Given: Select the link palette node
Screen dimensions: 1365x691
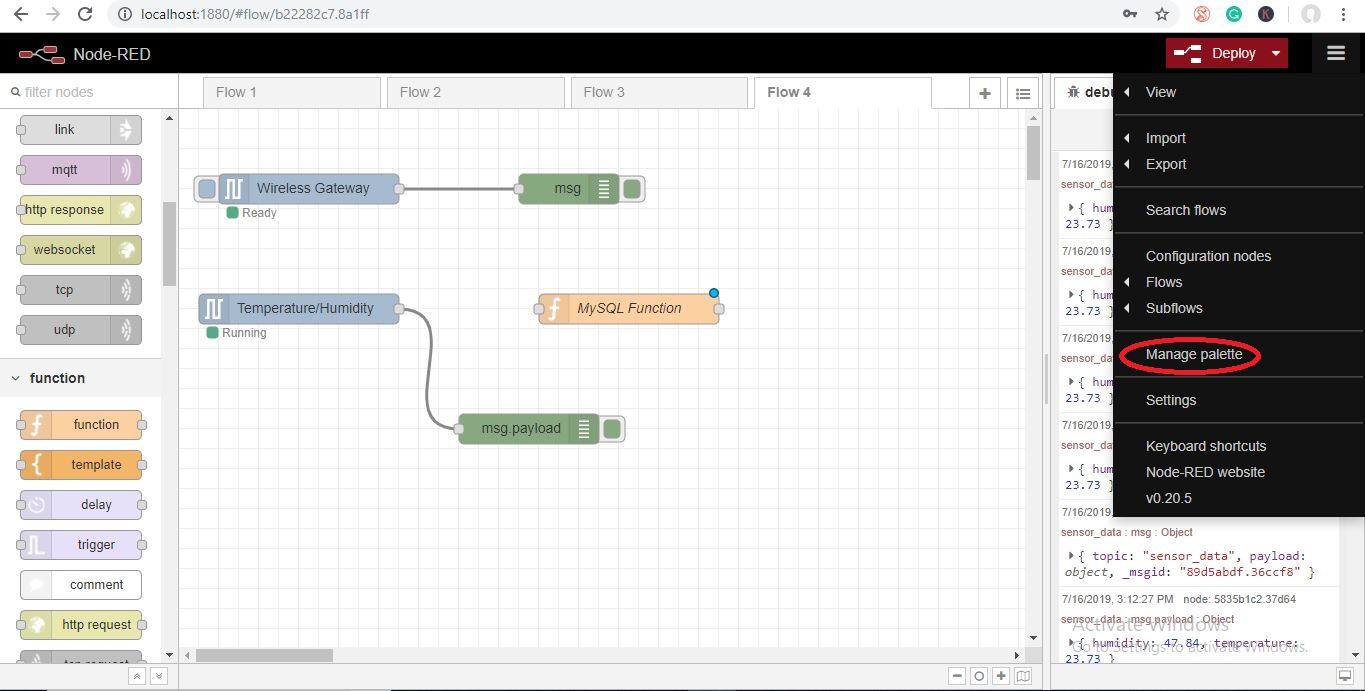Looking at the screenshot, I should click(80, 129).
